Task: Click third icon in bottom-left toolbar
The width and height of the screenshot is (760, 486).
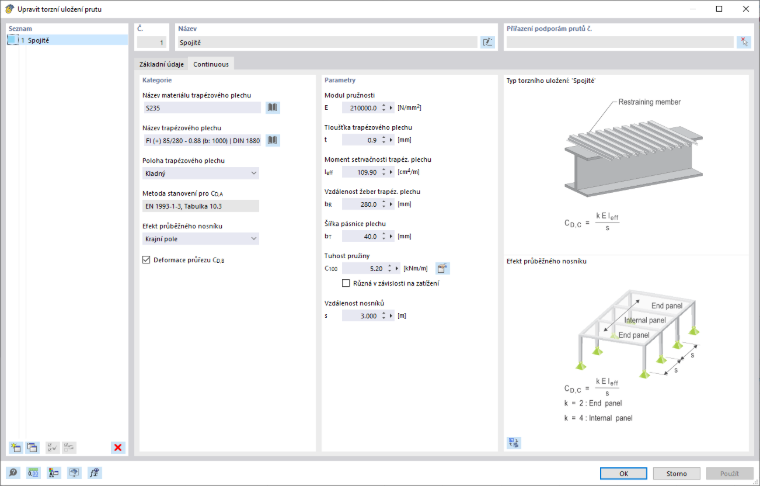Action: [54, 472]
